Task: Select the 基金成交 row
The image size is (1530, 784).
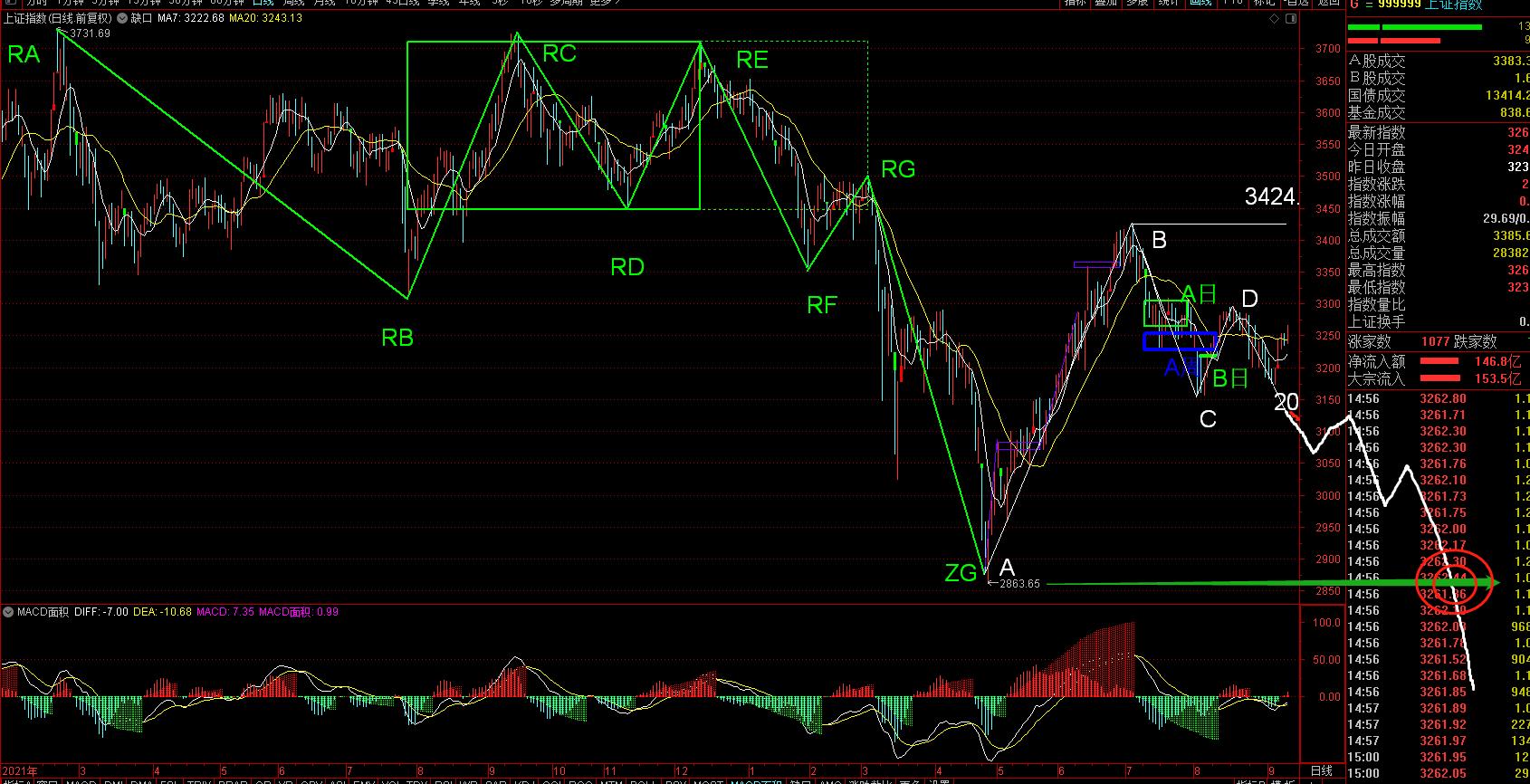Action: [1439, 113]
